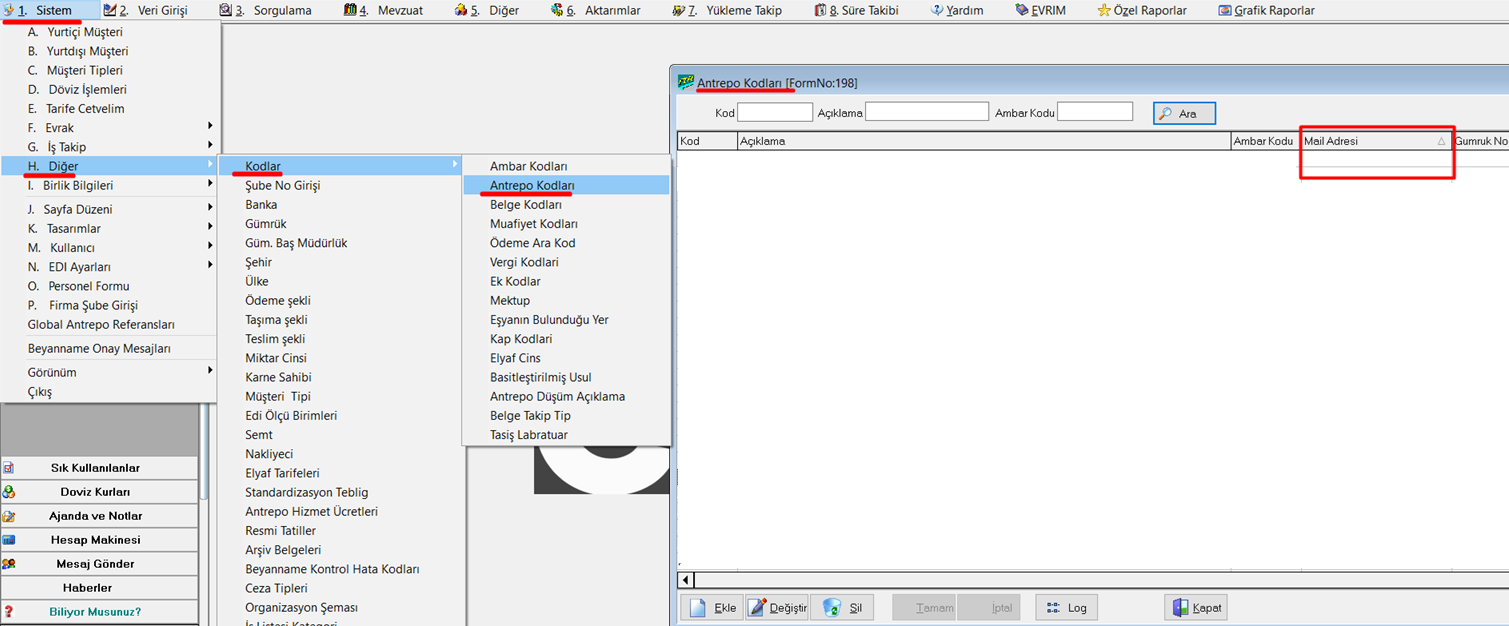The image size is (1509, 626).
Task: Expand the Evrak submenu
Action: pyautogui.click(x=110, y=128)
